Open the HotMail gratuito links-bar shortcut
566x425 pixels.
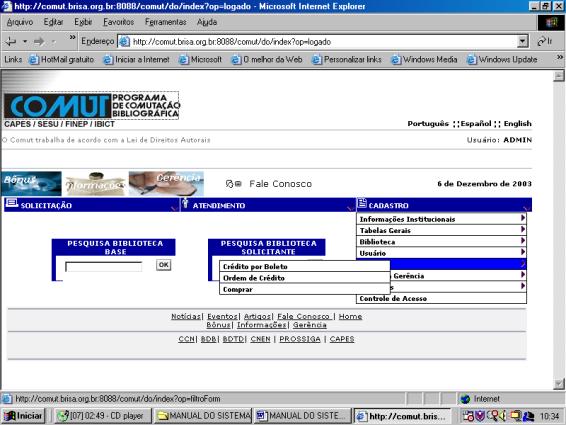click(x=61, y=60)
